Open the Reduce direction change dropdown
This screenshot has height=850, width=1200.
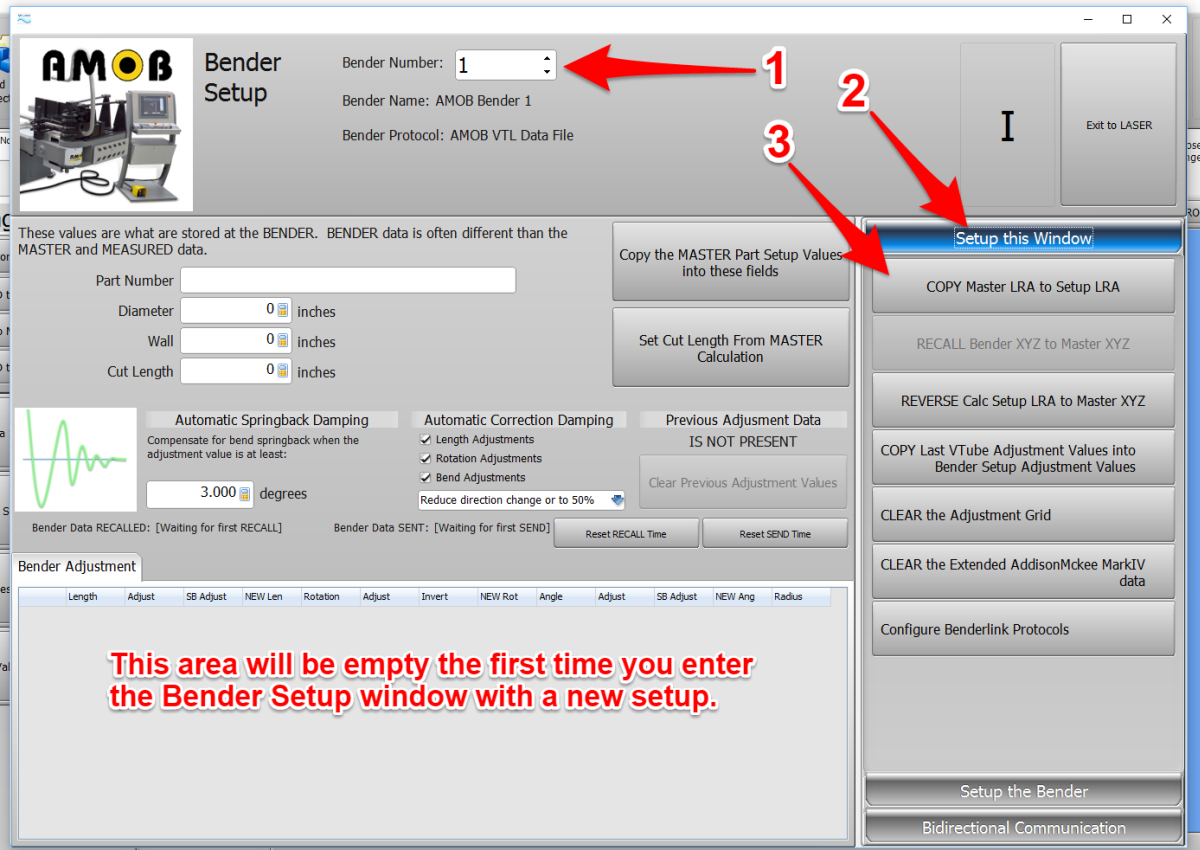(617, 499)
